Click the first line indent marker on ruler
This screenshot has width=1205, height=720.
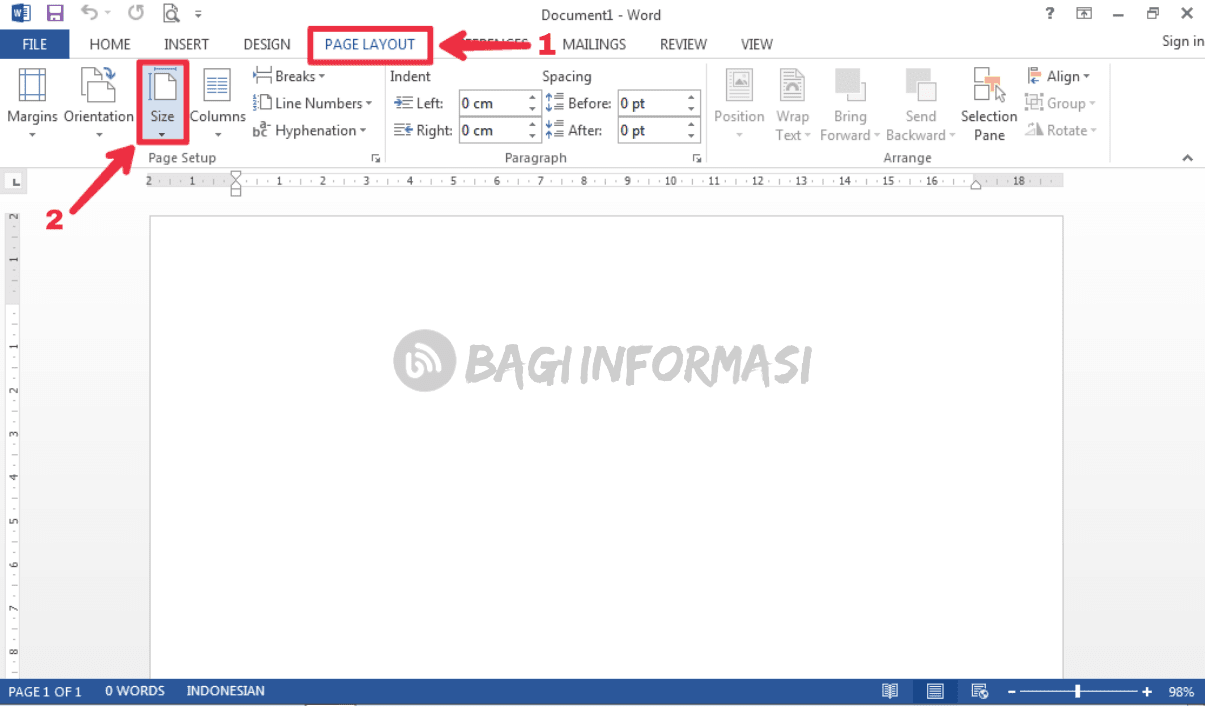[236, 176]
